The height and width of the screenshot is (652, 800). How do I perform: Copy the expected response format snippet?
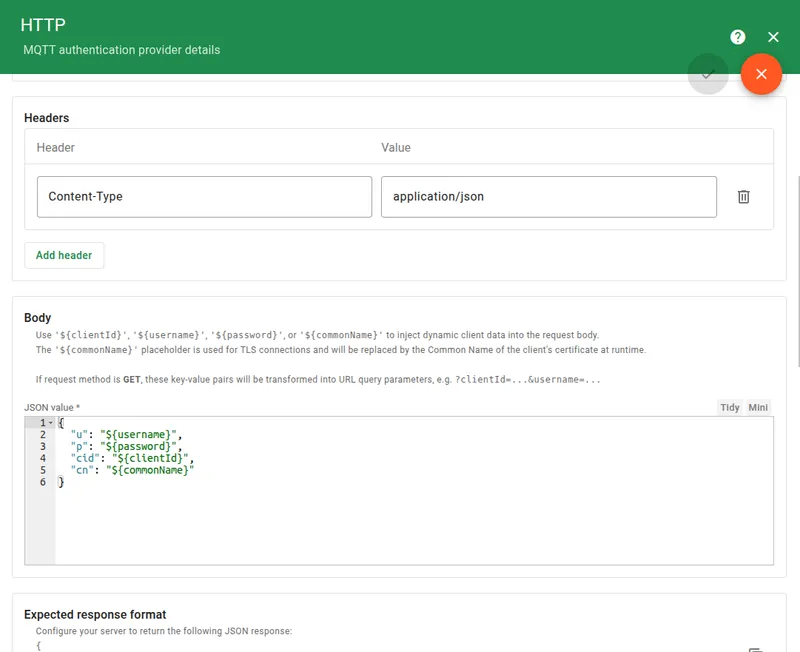coord(756,649)
